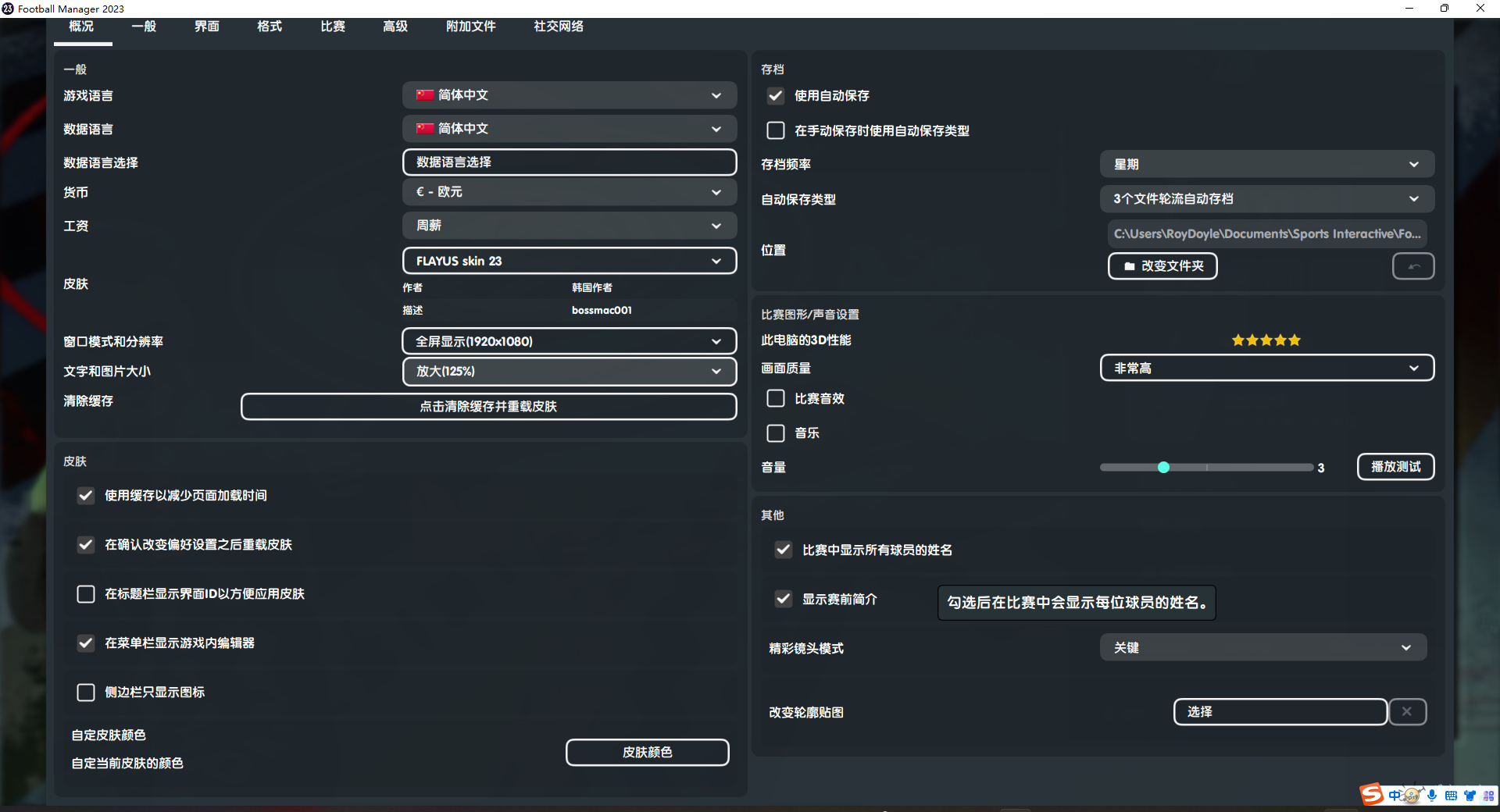Click the bossmac001 description text

click(602, 310)
